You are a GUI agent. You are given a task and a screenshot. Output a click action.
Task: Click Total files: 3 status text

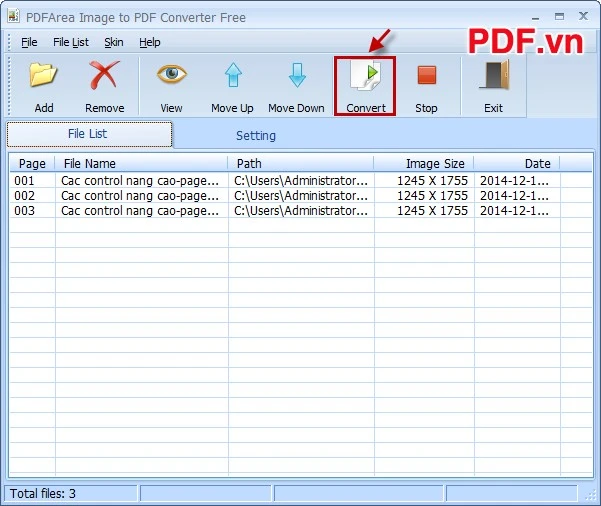(43, 494)
